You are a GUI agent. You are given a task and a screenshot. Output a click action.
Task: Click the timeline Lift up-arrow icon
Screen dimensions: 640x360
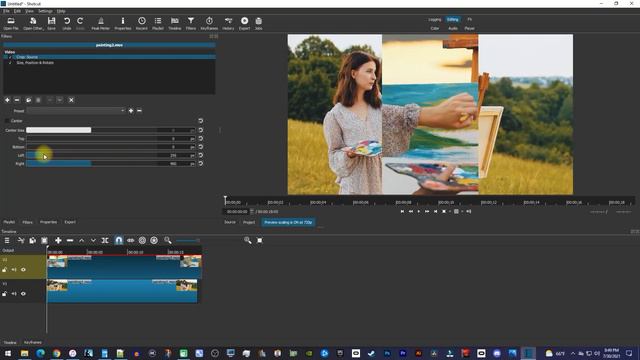[82, 240]
